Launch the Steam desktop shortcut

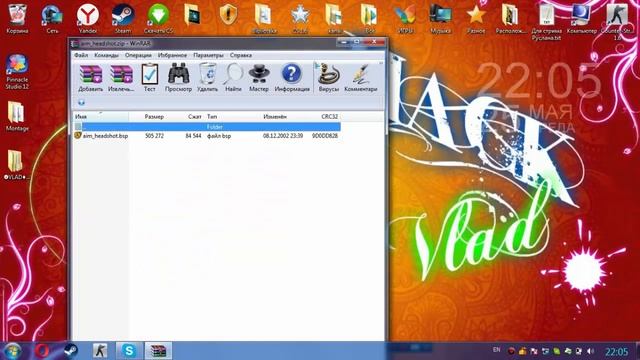(123, 18)
